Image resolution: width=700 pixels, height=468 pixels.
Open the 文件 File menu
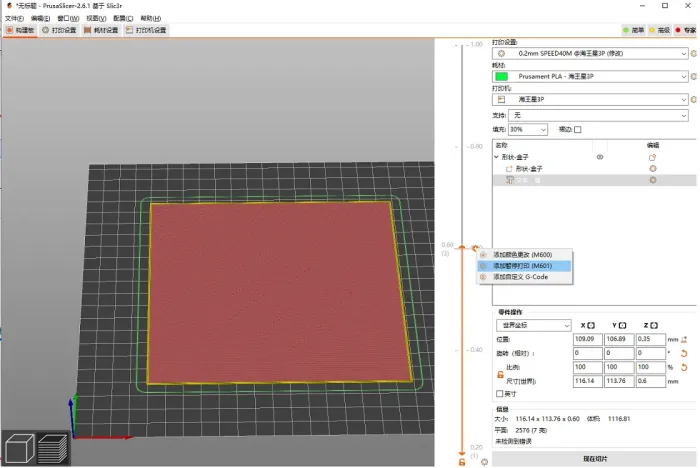coord(14,18)
